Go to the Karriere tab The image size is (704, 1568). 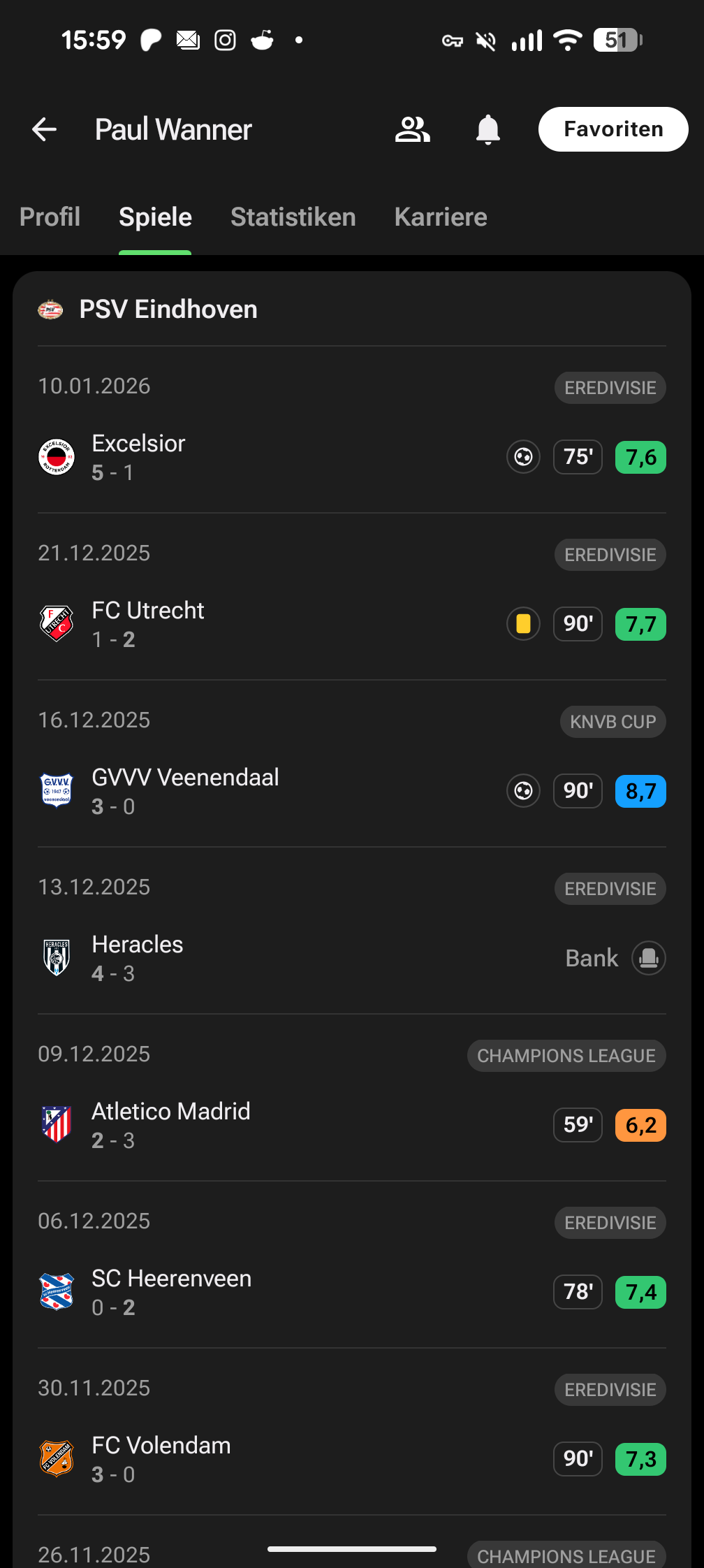(440, 217)
